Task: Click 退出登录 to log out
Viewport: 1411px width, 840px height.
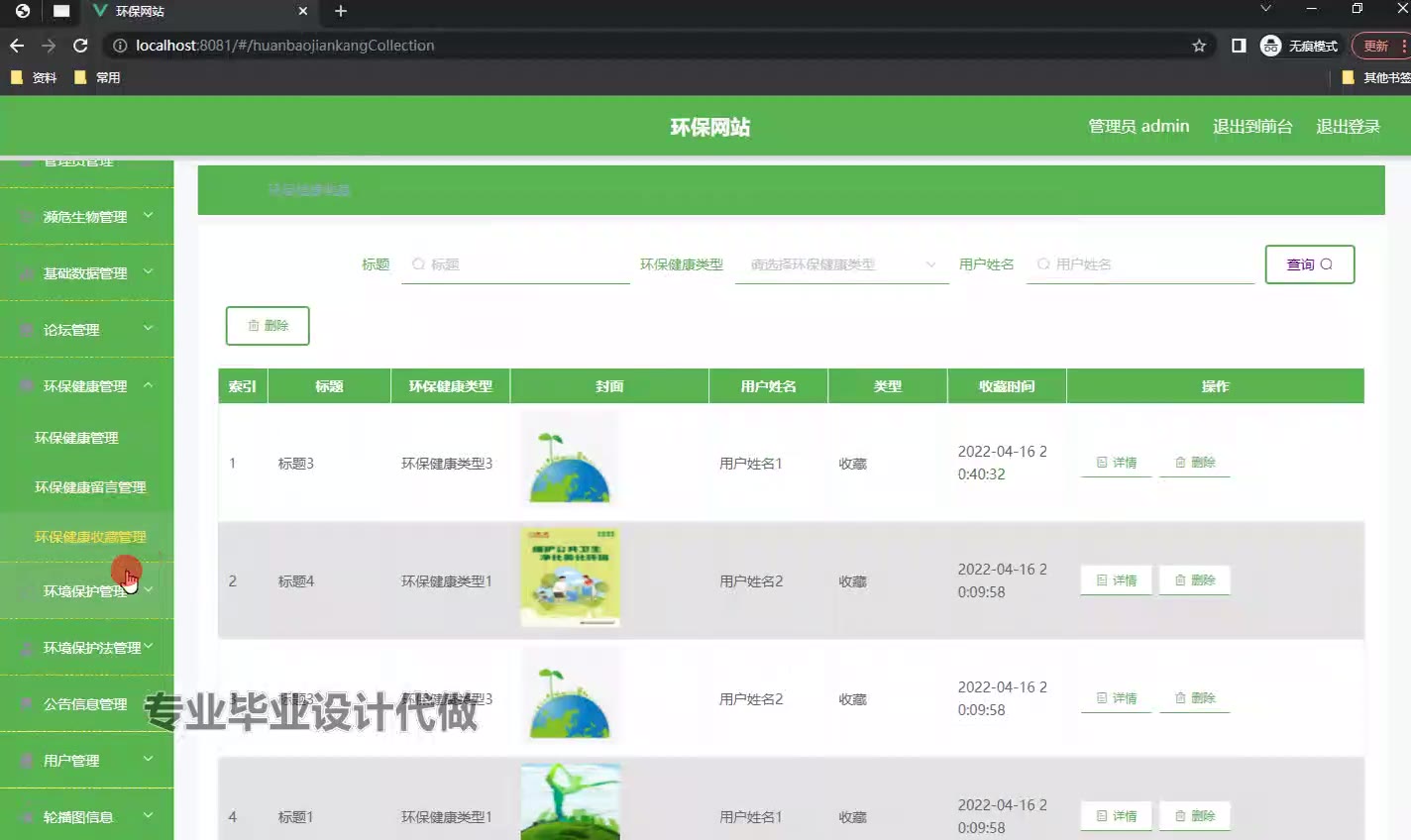Action: 1348,126
